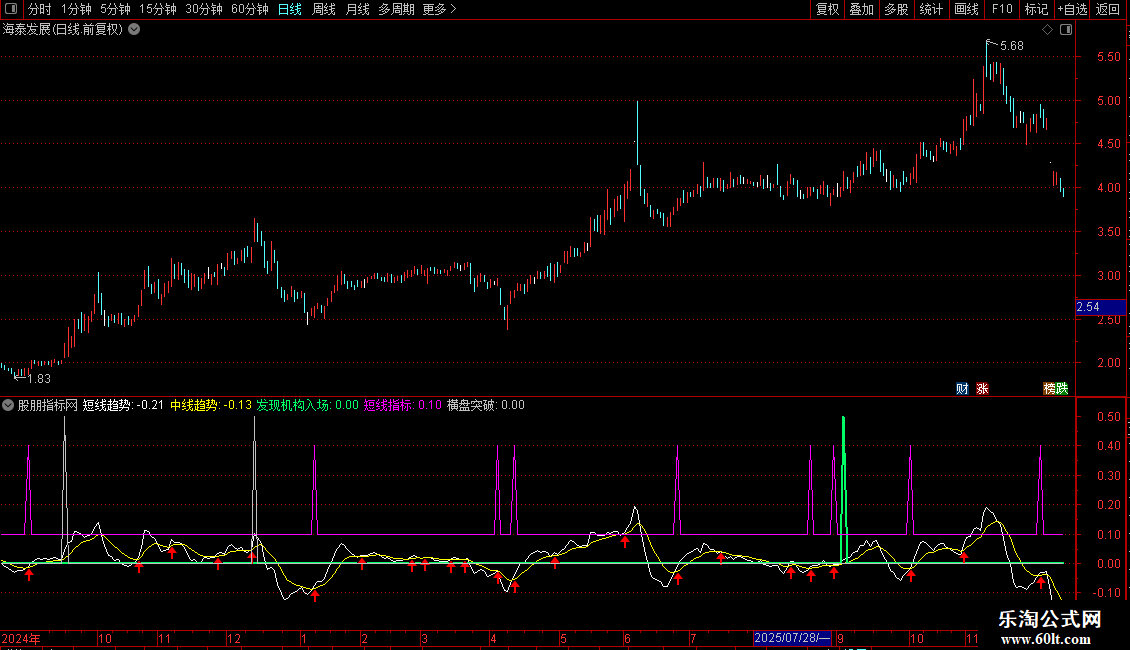Click the 2025/07/28 date marker on timeline
This screenshot has width=1130, height=650.
(x=792, y=638)
